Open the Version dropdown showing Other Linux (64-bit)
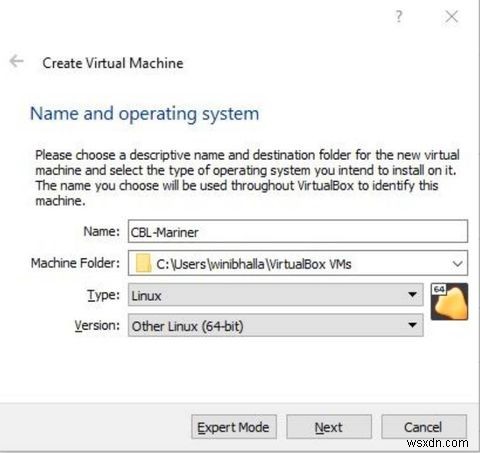This screenshot has width=480, height=453. (275, 325)
